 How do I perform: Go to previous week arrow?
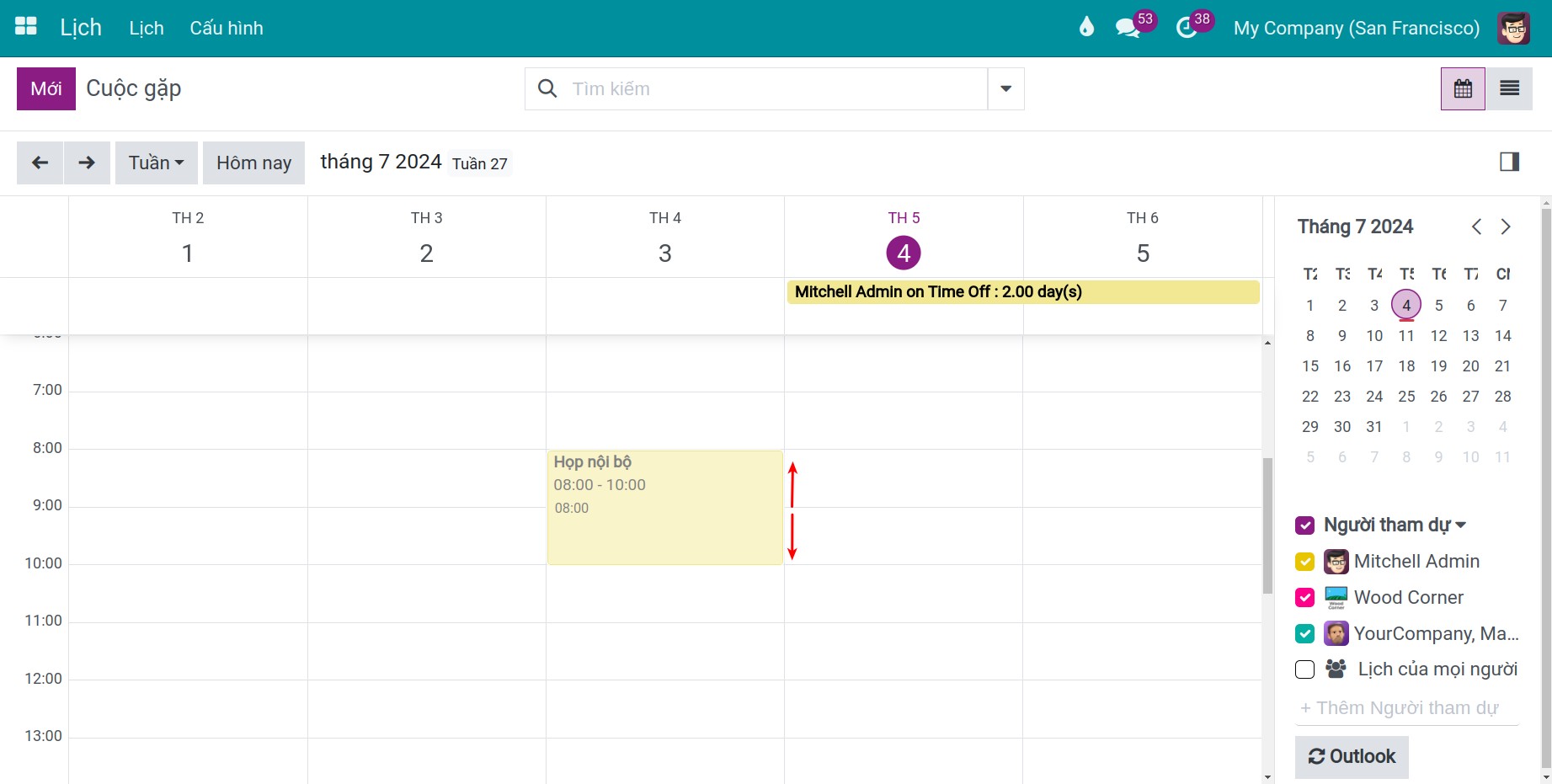pos(40,163)
